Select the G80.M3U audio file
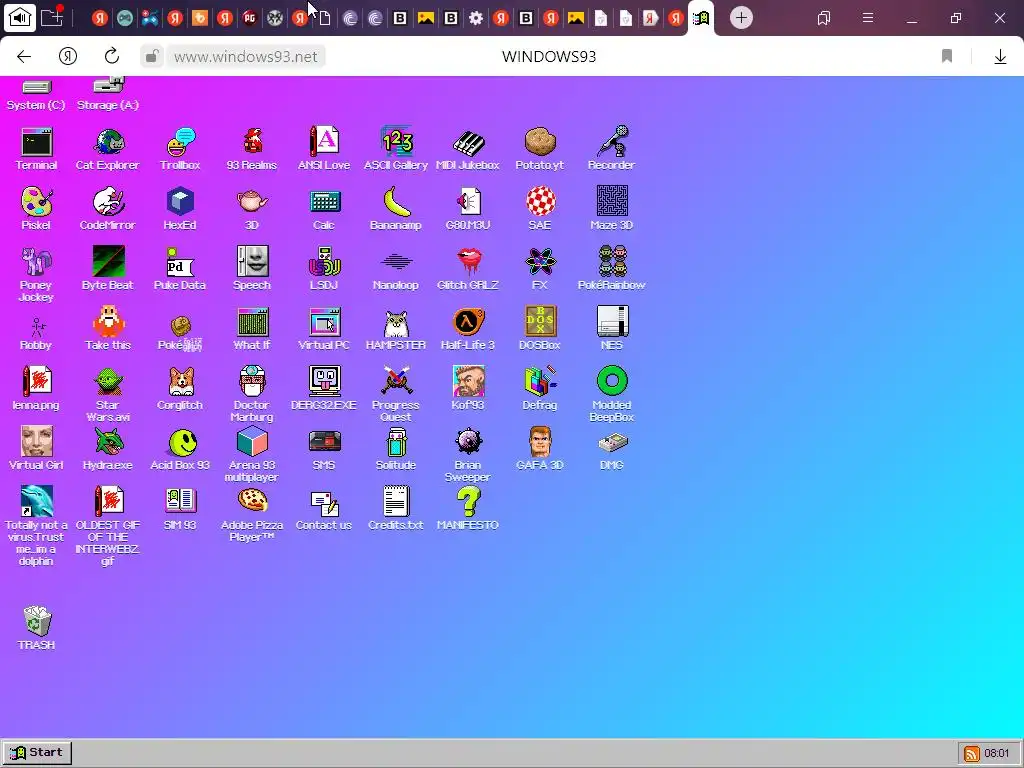Viewport: 1024px width, 768px height. (x=468, y=209)
